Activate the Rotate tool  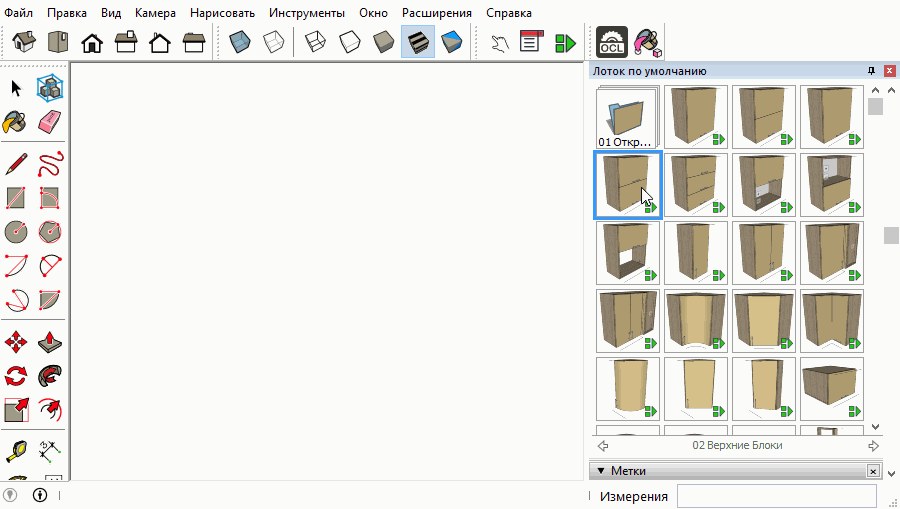click(15, 376)
